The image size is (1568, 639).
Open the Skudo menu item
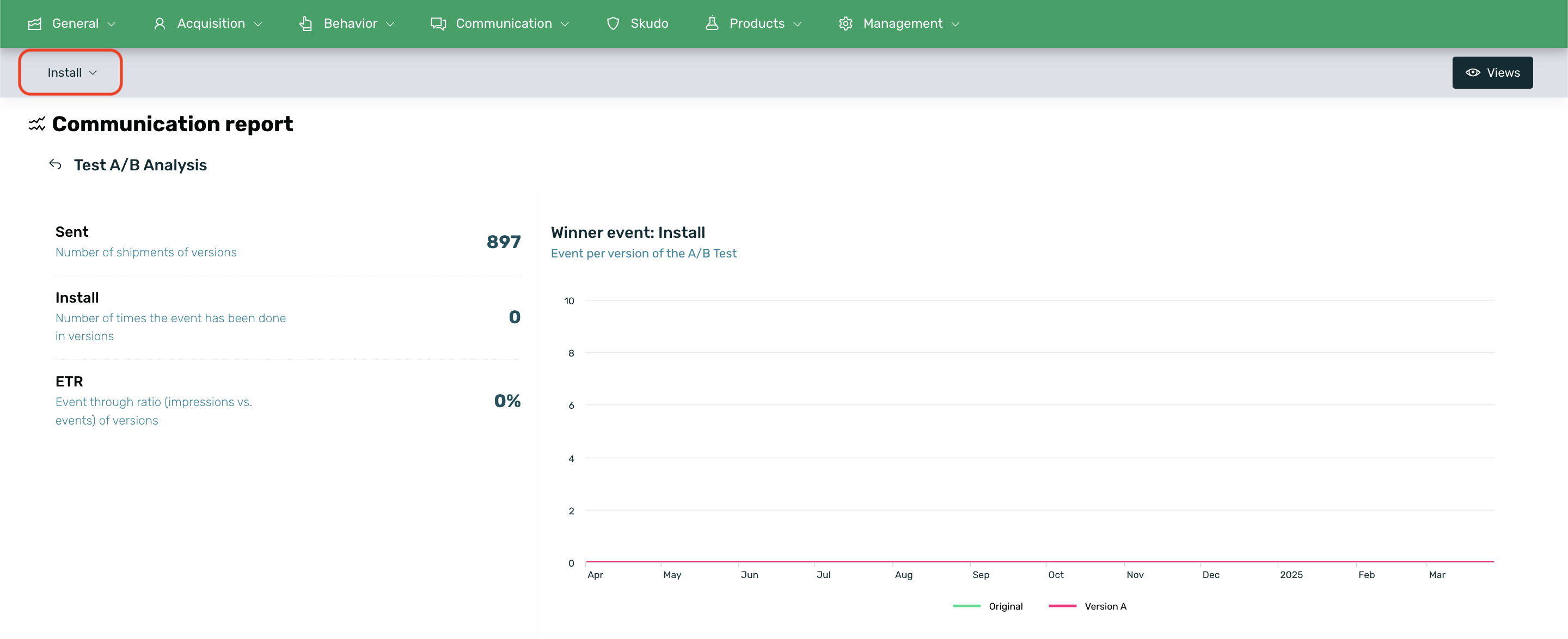(x=649, y=24)
